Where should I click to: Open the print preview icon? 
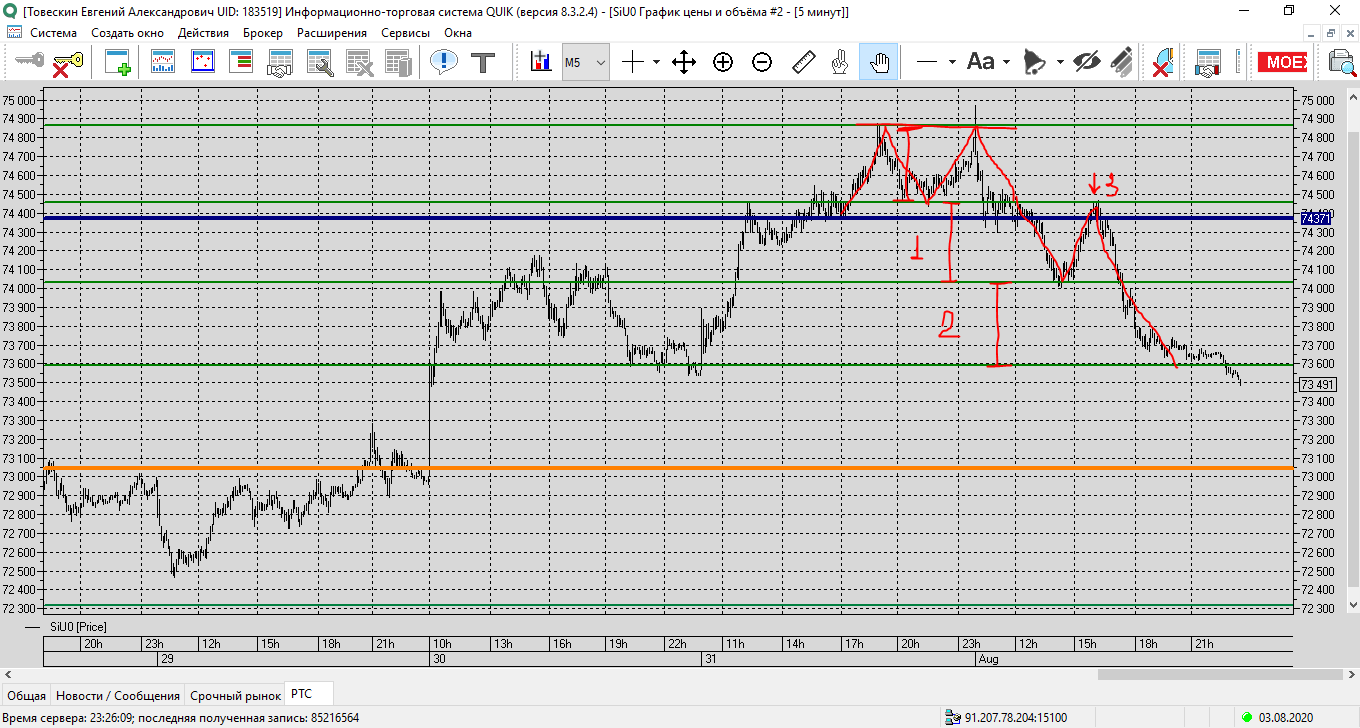pos(1340,63)
